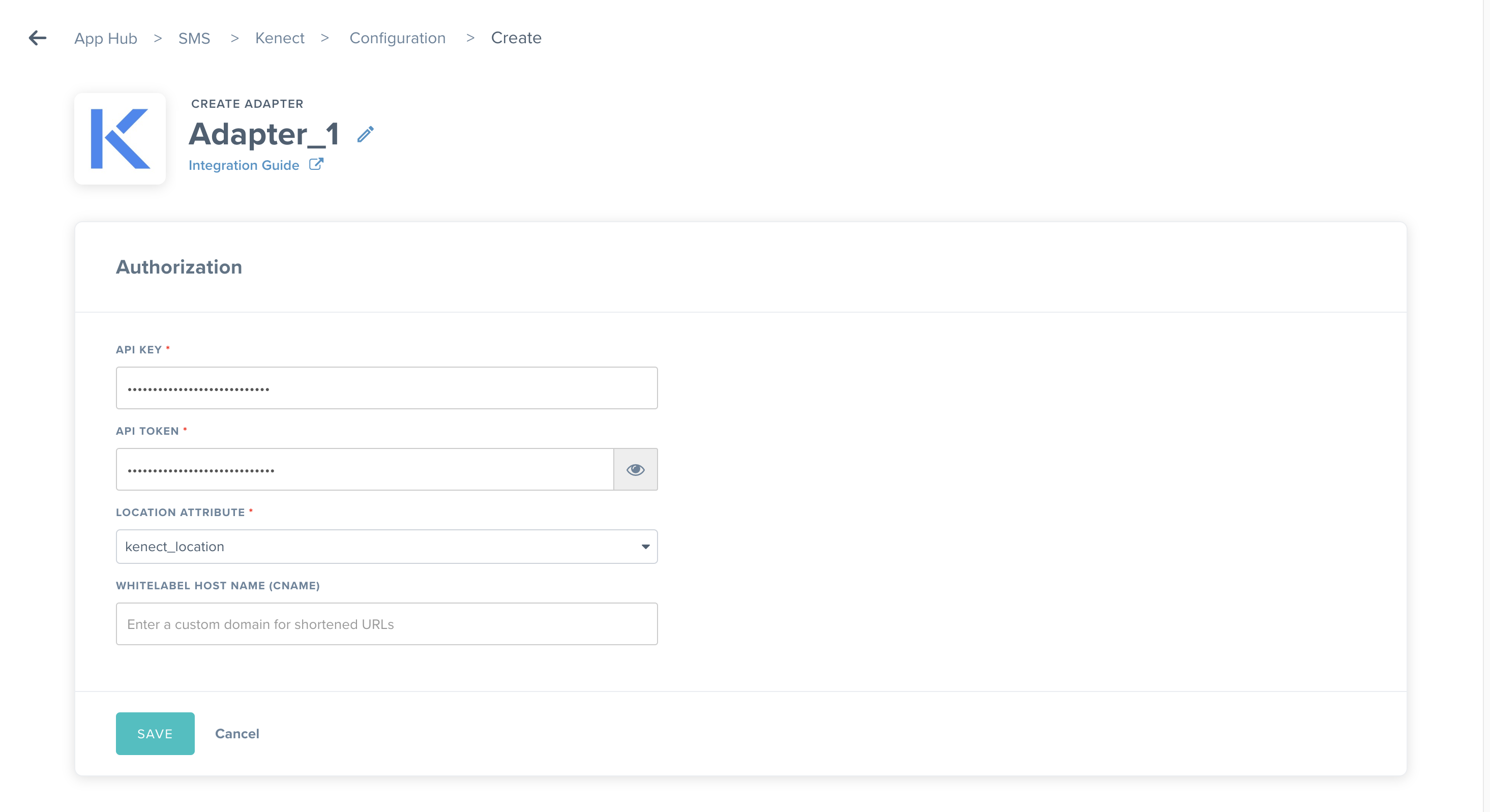This screenshot has width=1490, height=812.
Task: Toggle API token visibility with eye icon
Action: [635, 469]
